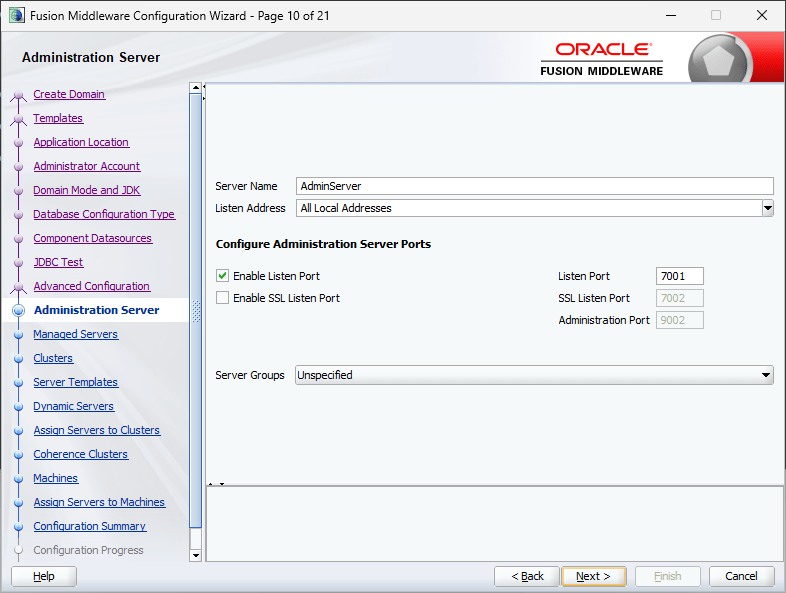The width and height of the screenshot is (786, 593).
Task: Edit the Listen Port field 7001
Action: pos(679,276)
